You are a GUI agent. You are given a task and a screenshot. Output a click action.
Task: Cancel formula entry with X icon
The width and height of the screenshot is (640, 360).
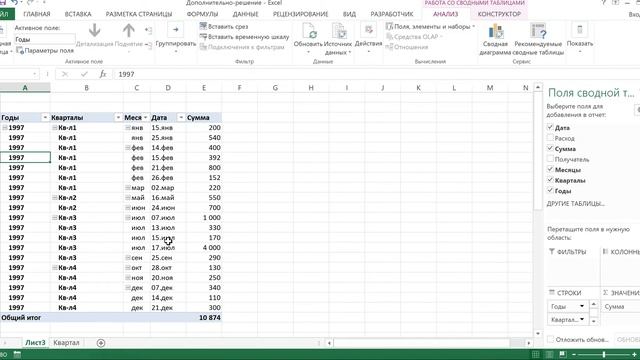pos(64,74)
